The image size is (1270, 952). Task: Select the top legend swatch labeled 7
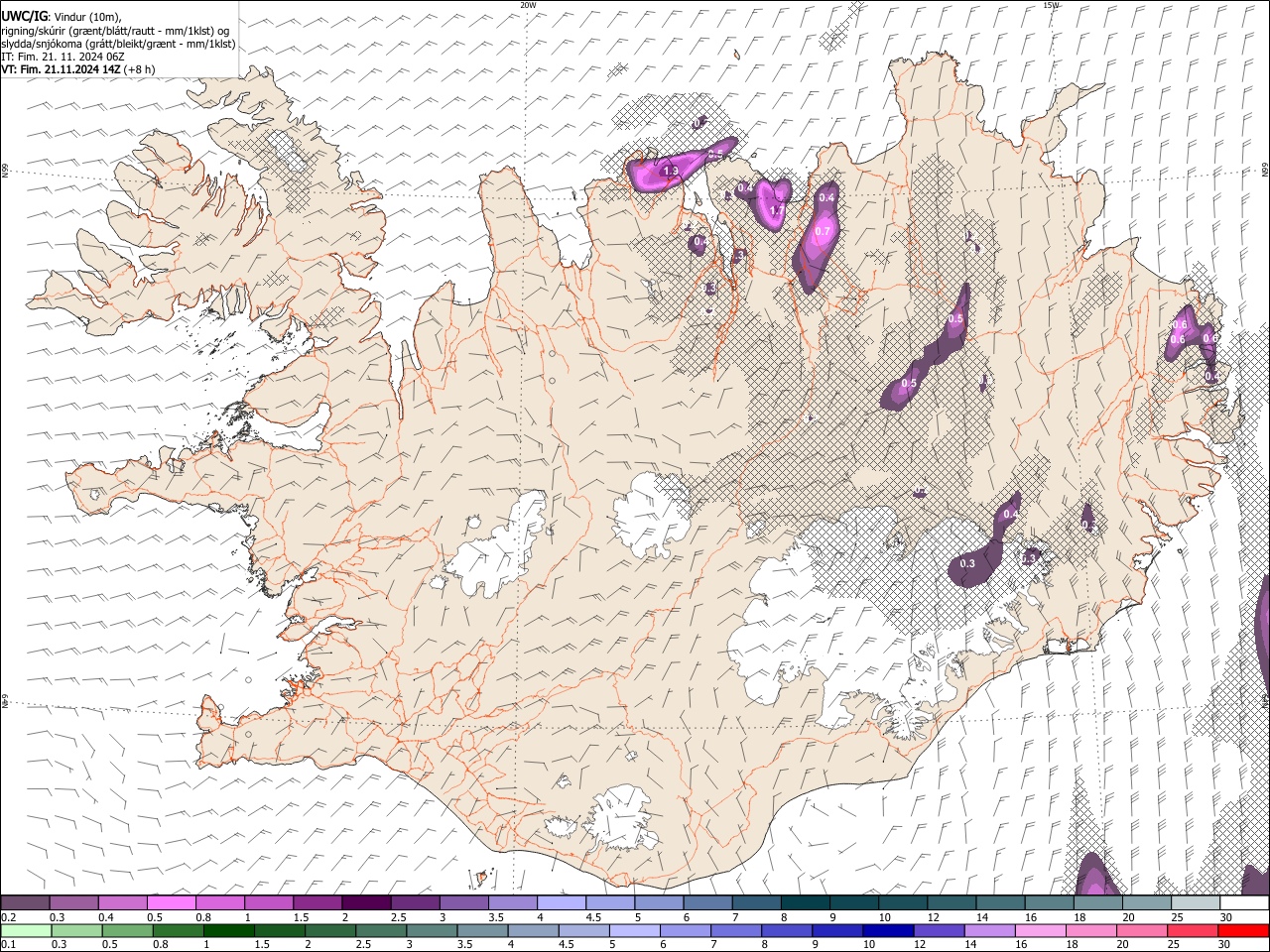pyautogui.click(x=757, y=902)
